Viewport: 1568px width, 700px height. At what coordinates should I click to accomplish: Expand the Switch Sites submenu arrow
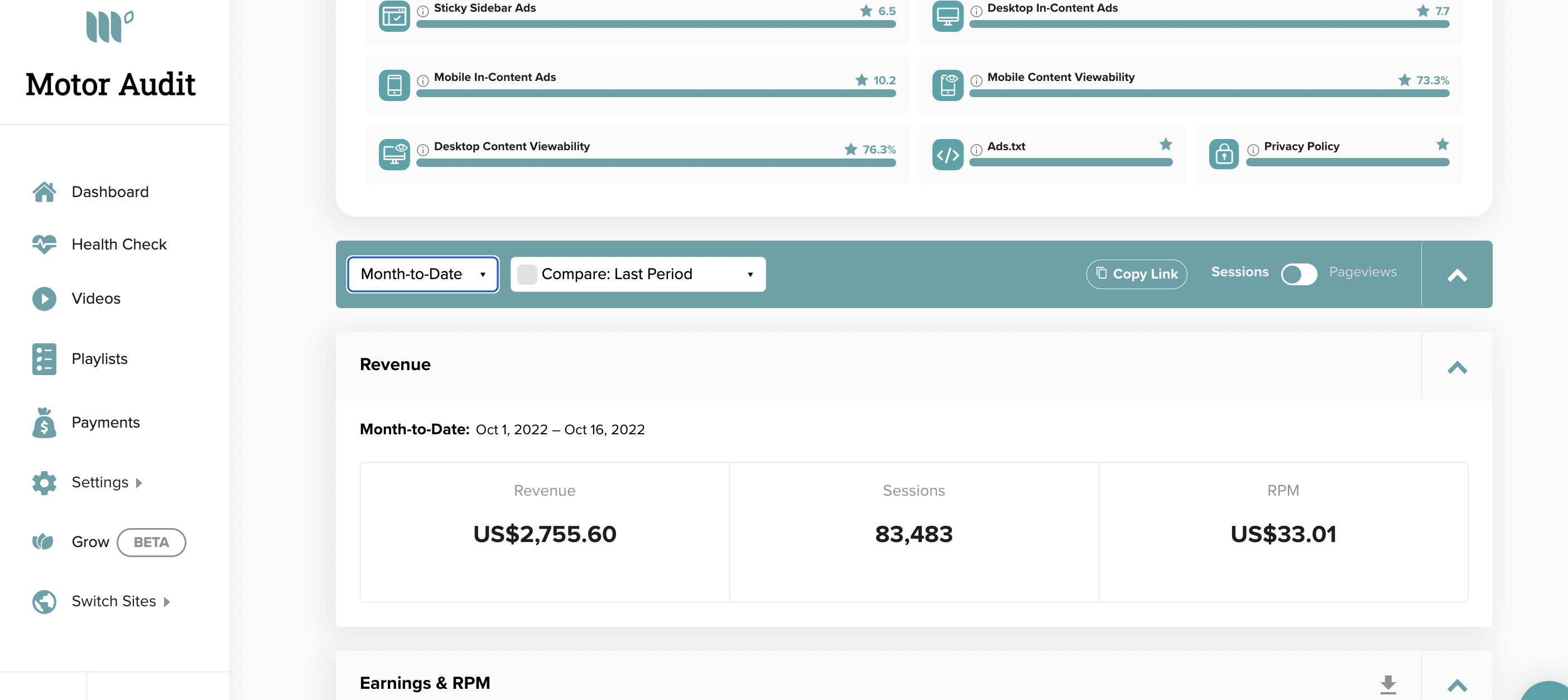coord(167,602)
